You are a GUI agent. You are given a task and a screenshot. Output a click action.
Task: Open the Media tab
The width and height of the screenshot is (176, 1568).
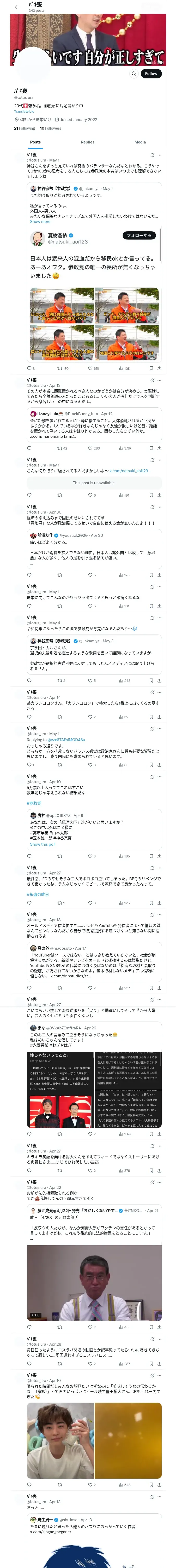(x=140, y=142)
